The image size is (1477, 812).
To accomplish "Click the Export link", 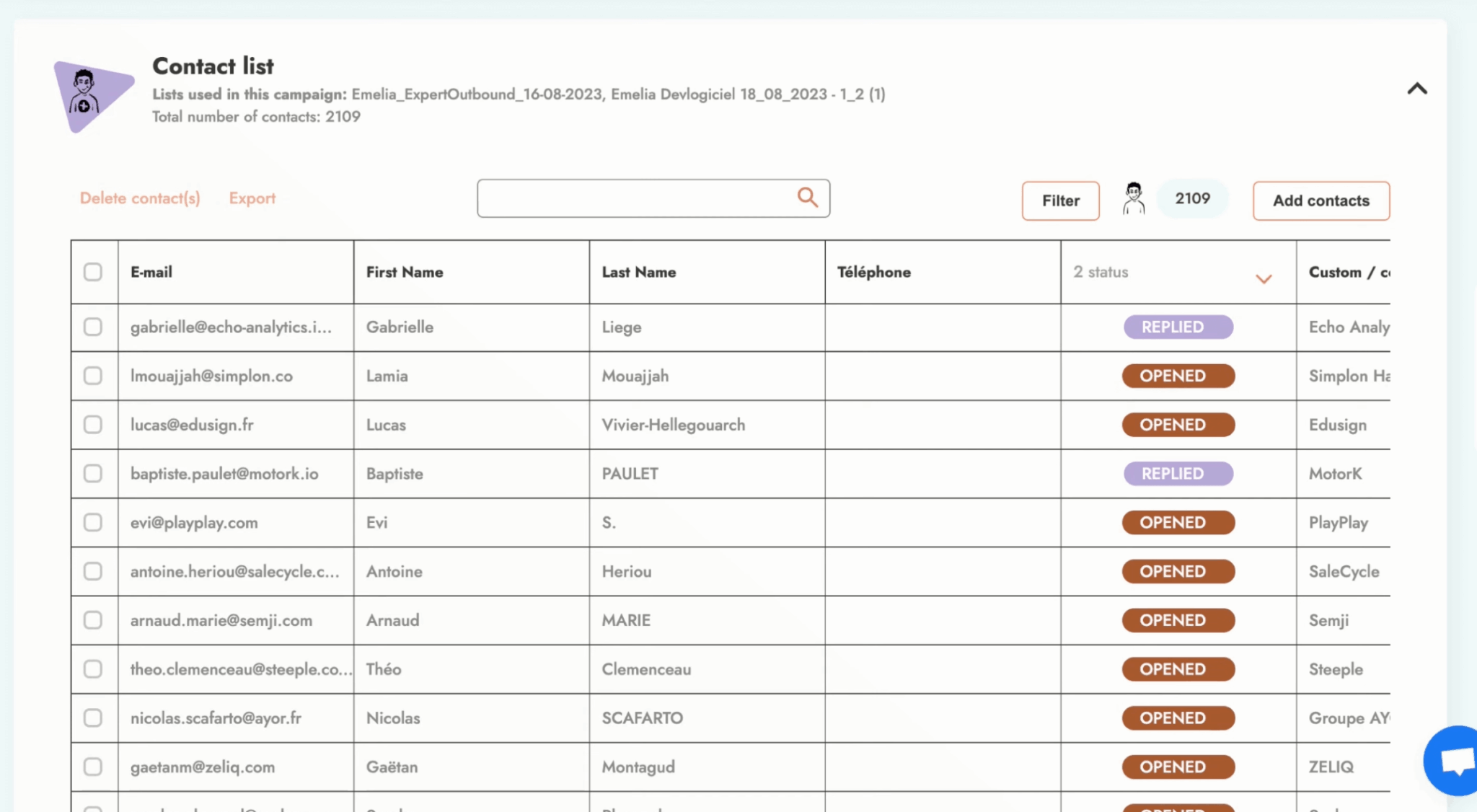I will (x=252, y=198).
